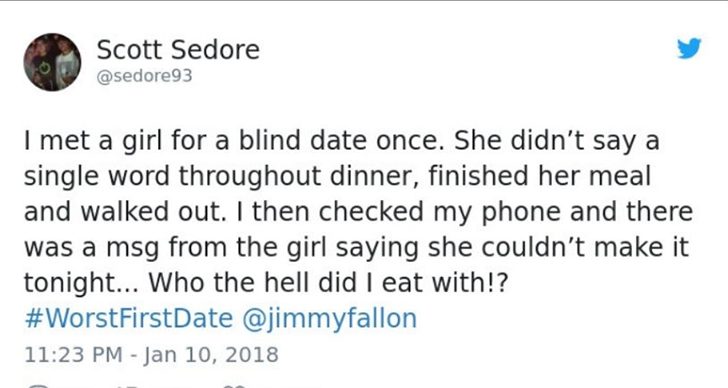Open the @jimmyfallon mention
The height and width of the screenshot is (388, 728).
click(x=329, y=319)
